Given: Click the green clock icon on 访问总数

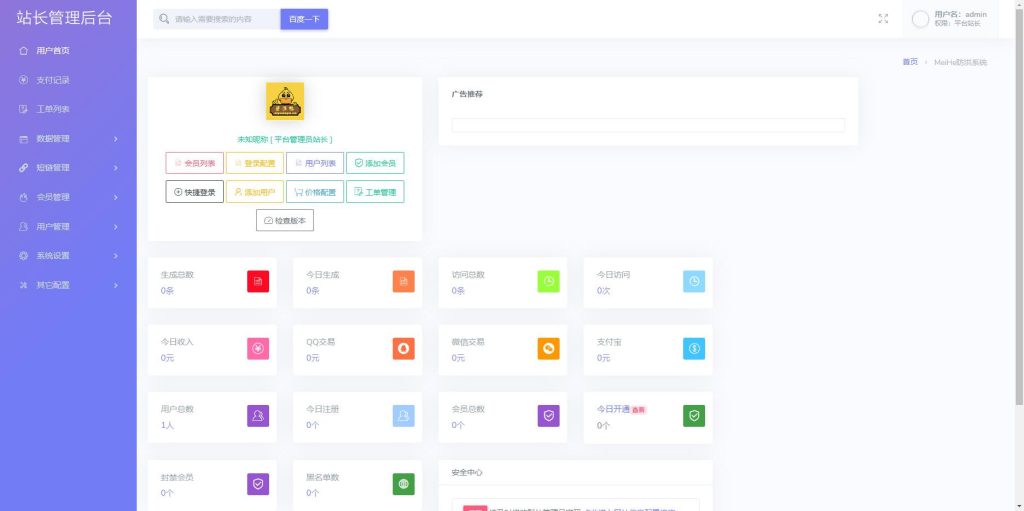Looking at the screenshot, I should tap(549, 281).
